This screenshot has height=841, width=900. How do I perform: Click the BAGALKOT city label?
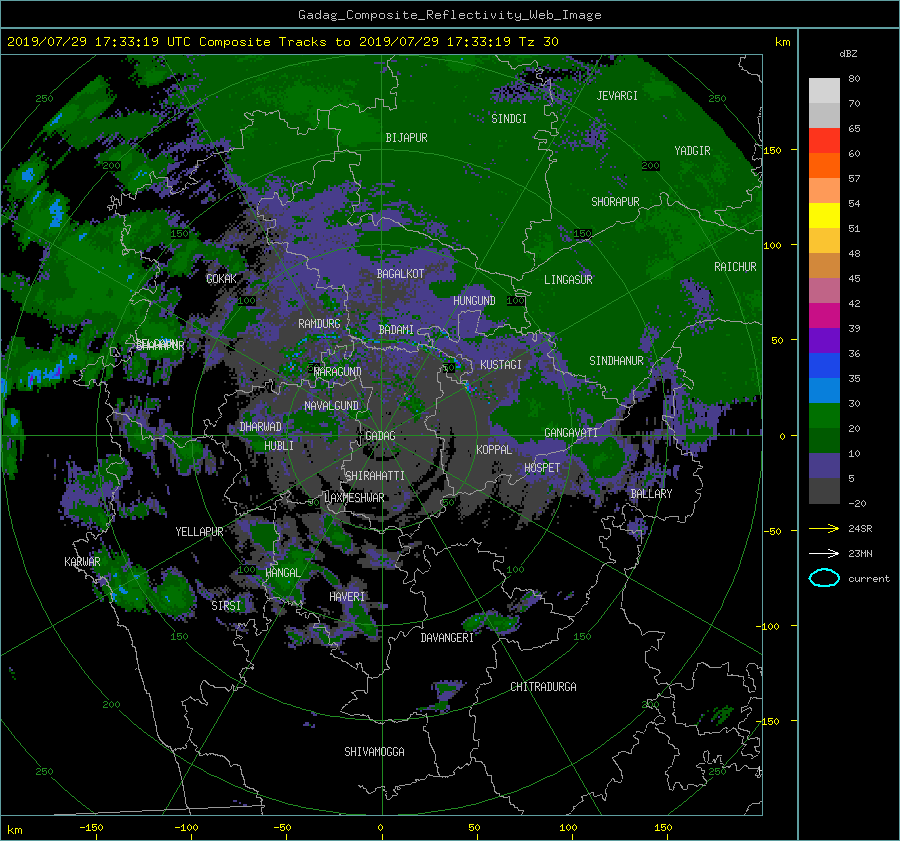click(400, 274)
